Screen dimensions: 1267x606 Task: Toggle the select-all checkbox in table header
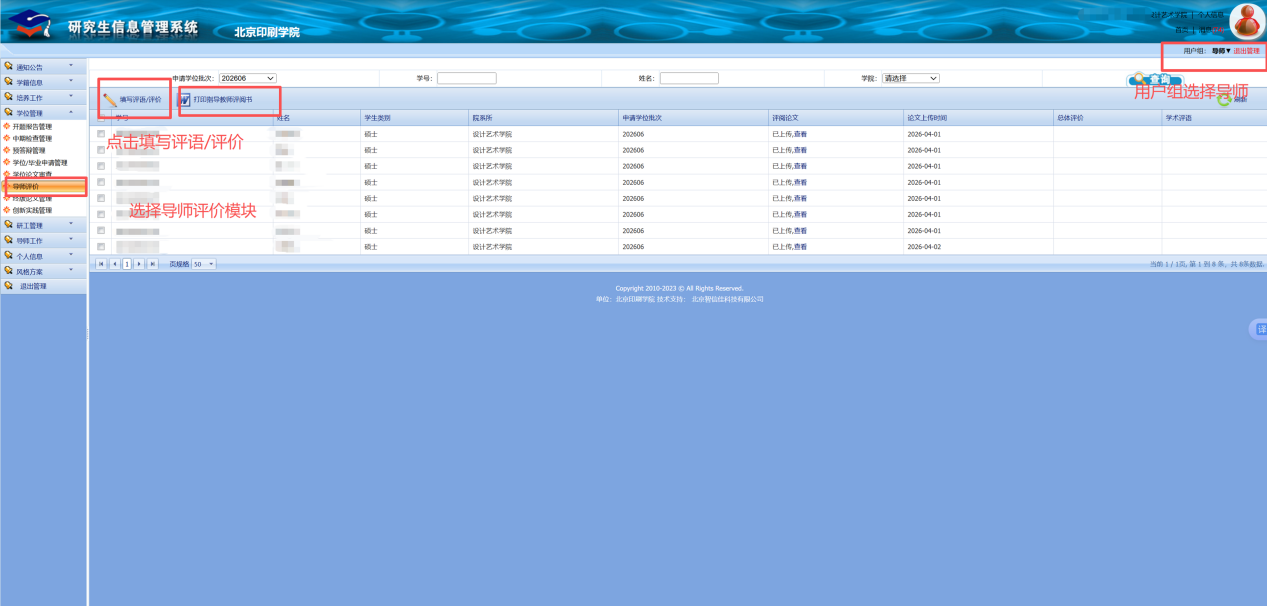101,118
